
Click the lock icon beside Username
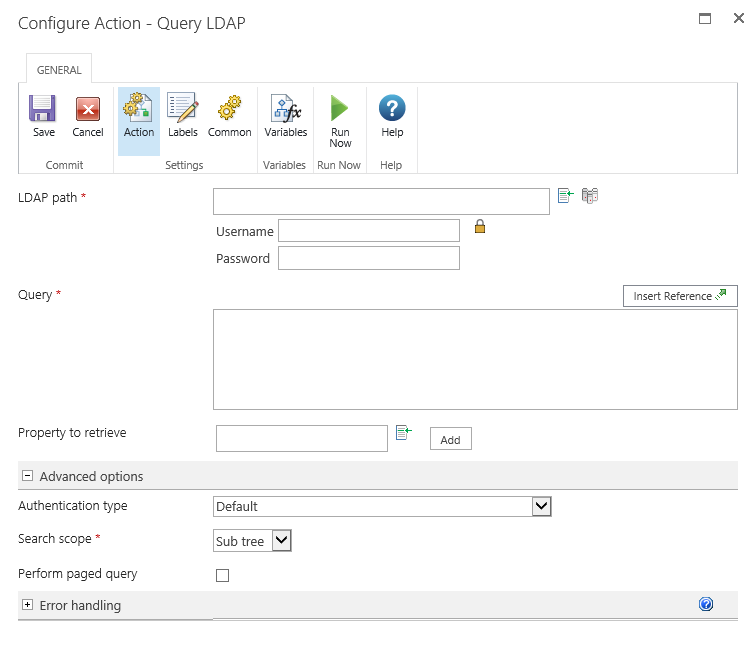[480, 227]
